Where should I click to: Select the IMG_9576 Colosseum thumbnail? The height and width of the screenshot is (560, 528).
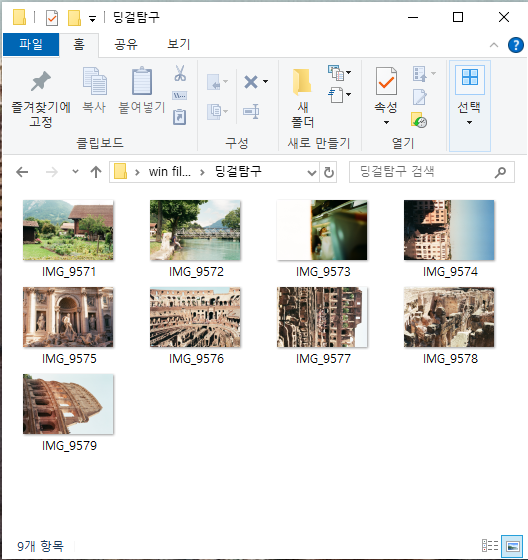tap(195, 317)
